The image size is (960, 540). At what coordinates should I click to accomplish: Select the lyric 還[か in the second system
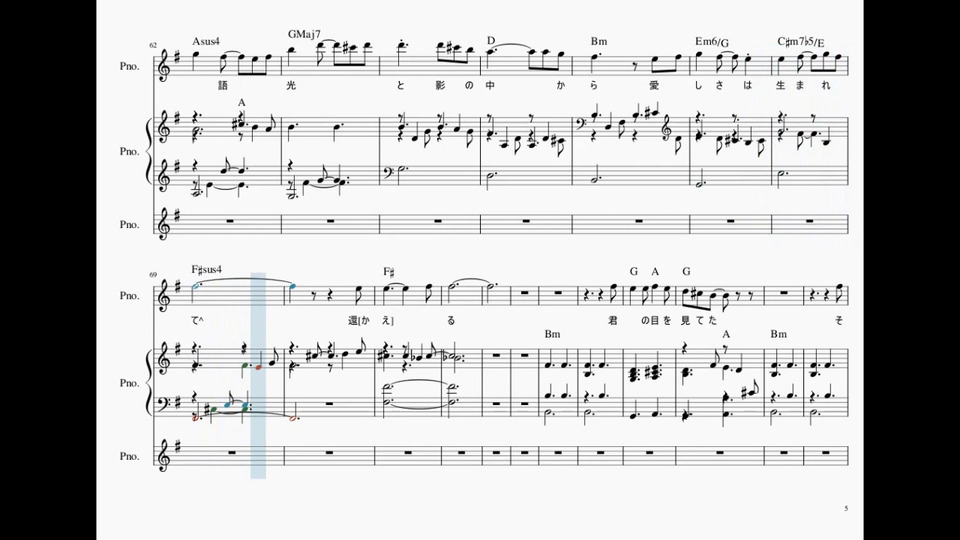point(361,320)
